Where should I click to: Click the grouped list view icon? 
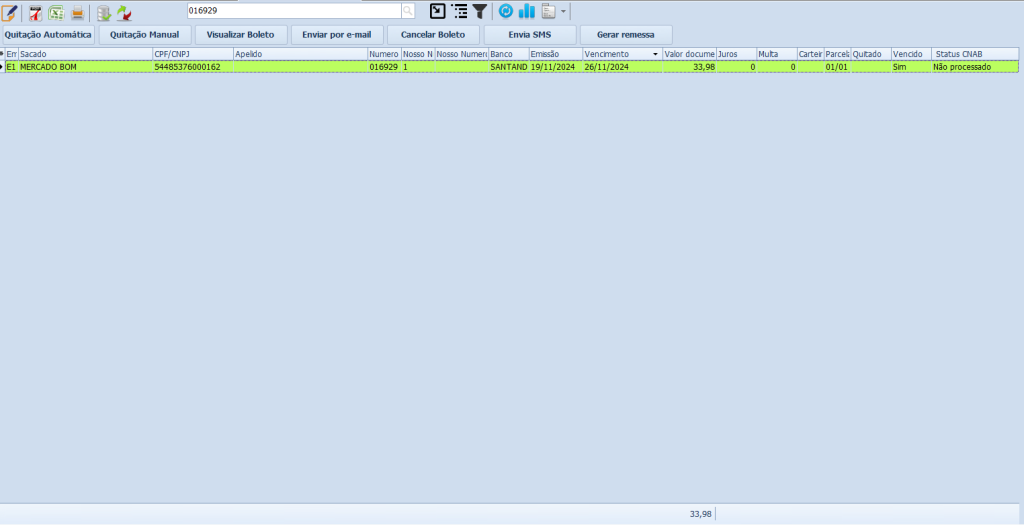[459, 11]
